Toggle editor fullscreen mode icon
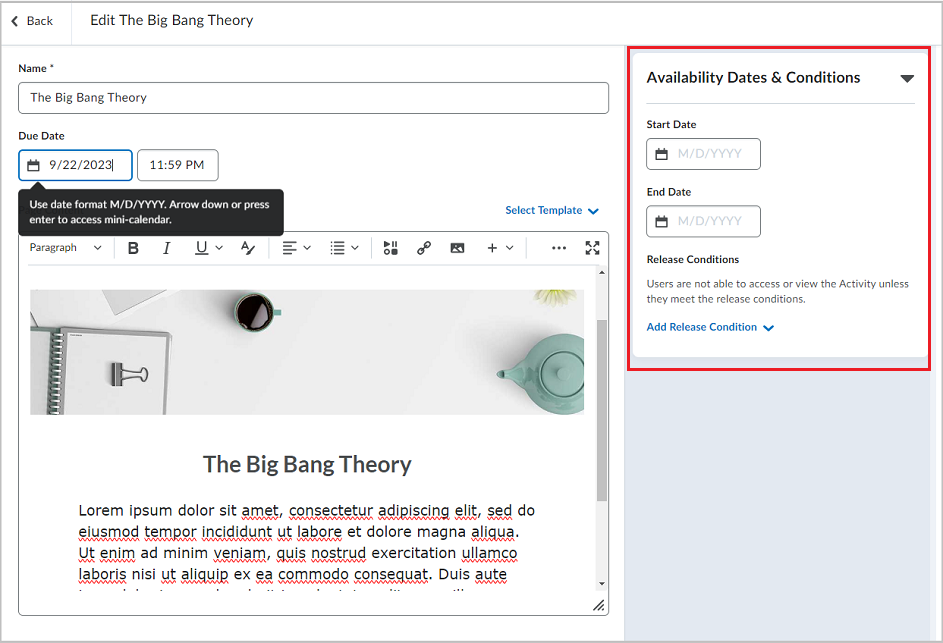The height and width of the screenshot is (643, 943). coord(592,248)
